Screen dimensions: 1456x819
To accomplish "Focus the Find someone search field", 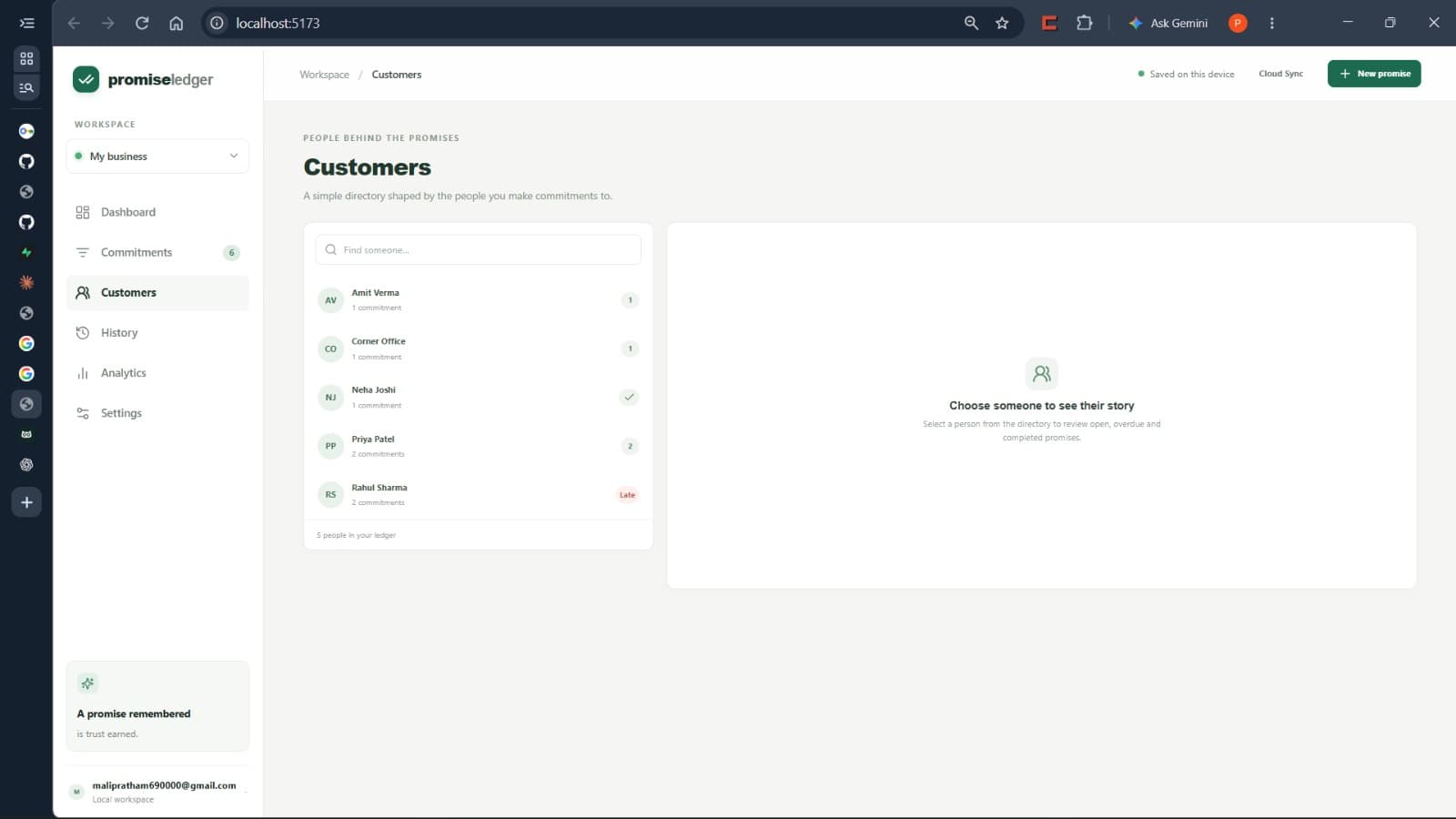I will (478, 250).
